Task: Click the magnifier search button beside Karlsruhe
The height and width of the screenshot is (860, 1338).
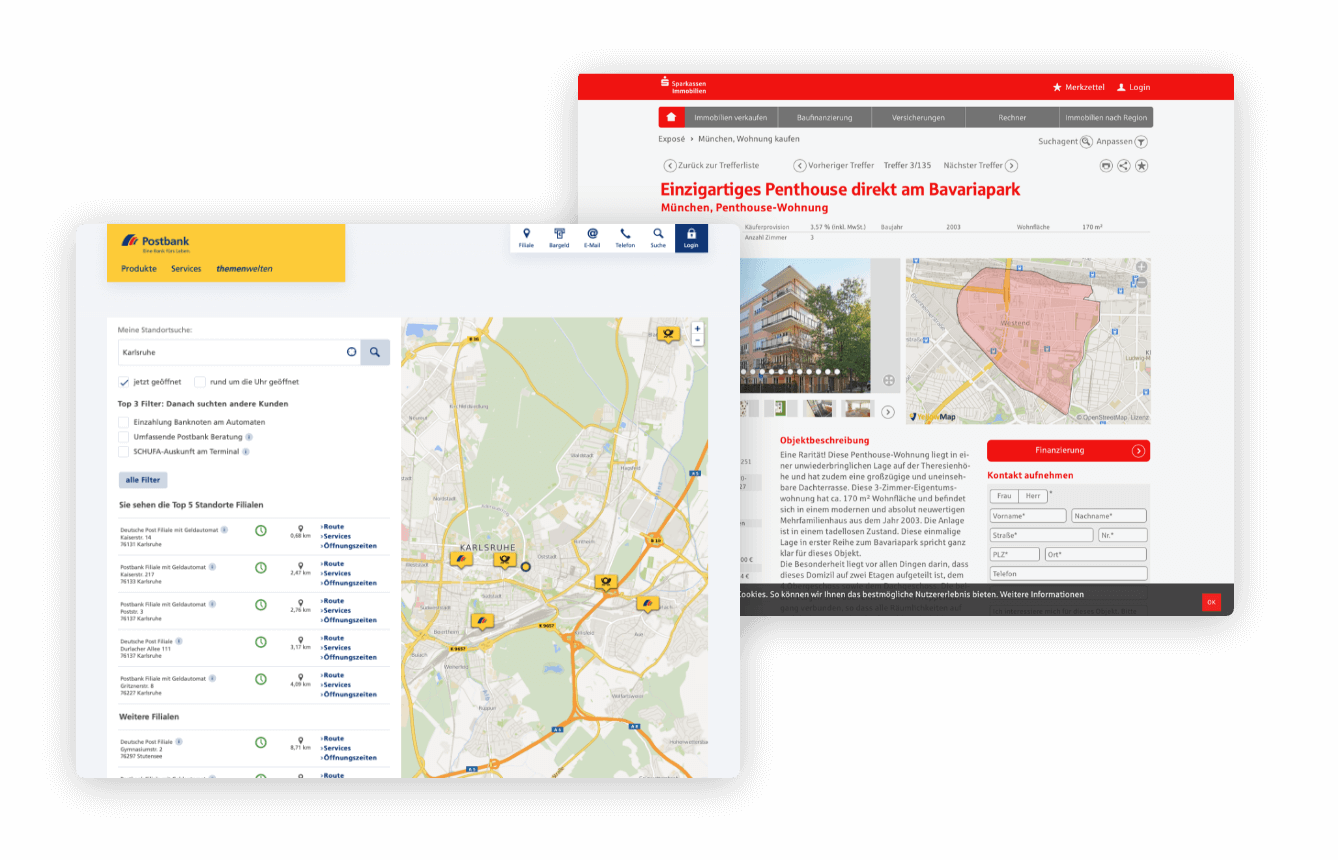Action: point(375,352)
